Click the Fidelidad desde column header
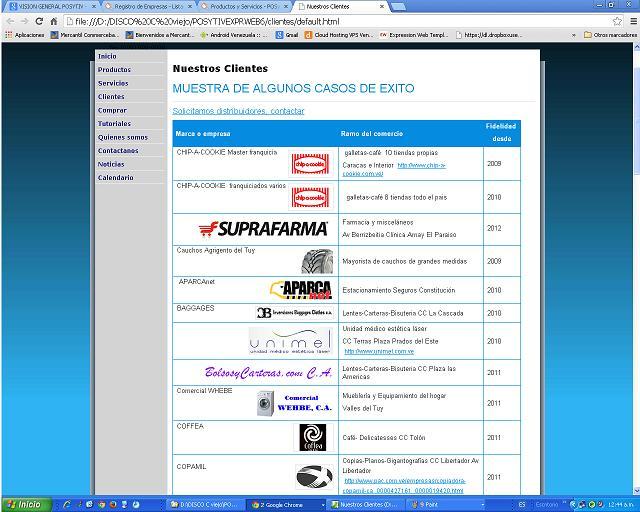The image size is (640, 512). 501,132
